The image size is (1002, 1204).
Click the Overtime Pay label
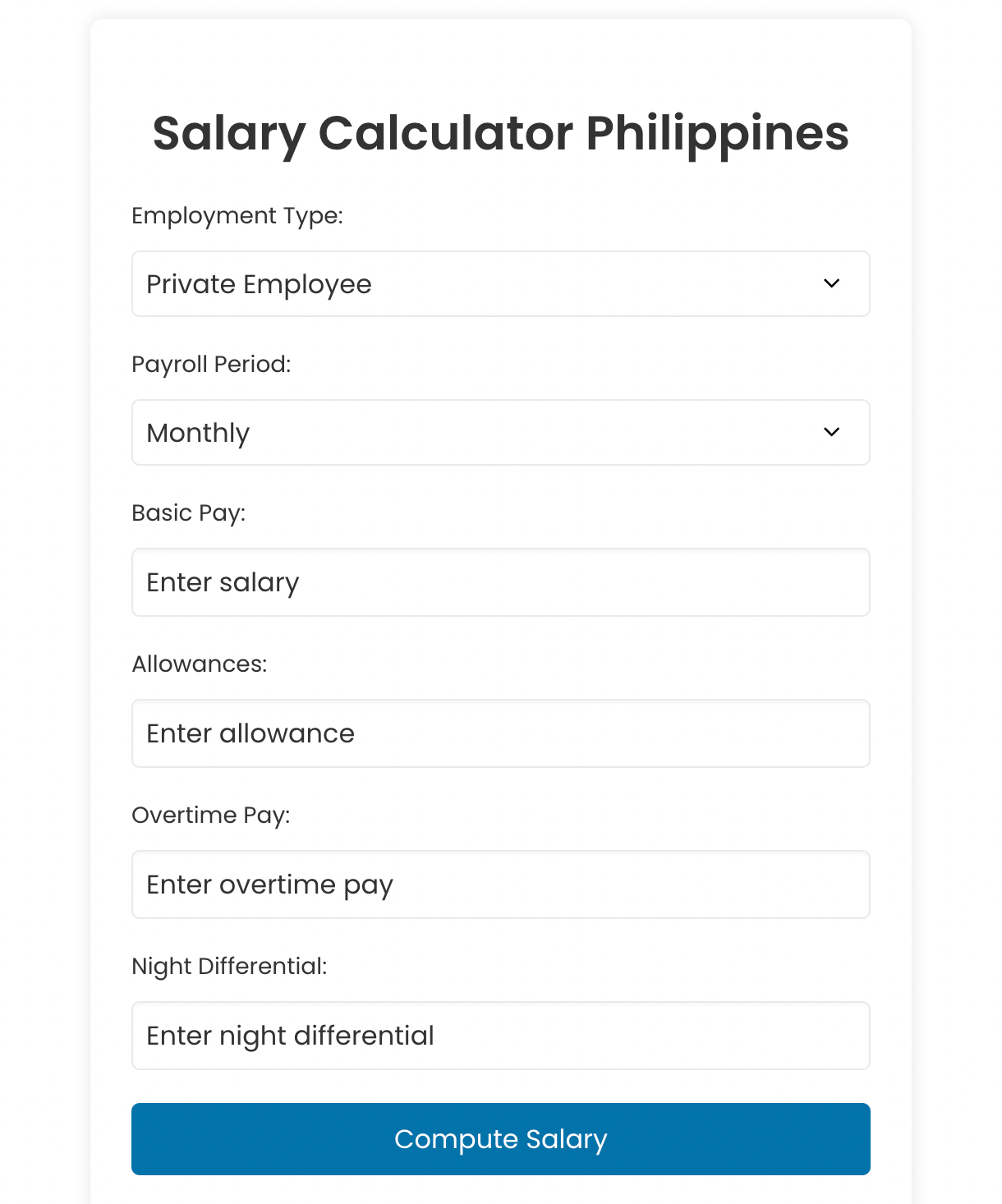(x=211, y=816)
